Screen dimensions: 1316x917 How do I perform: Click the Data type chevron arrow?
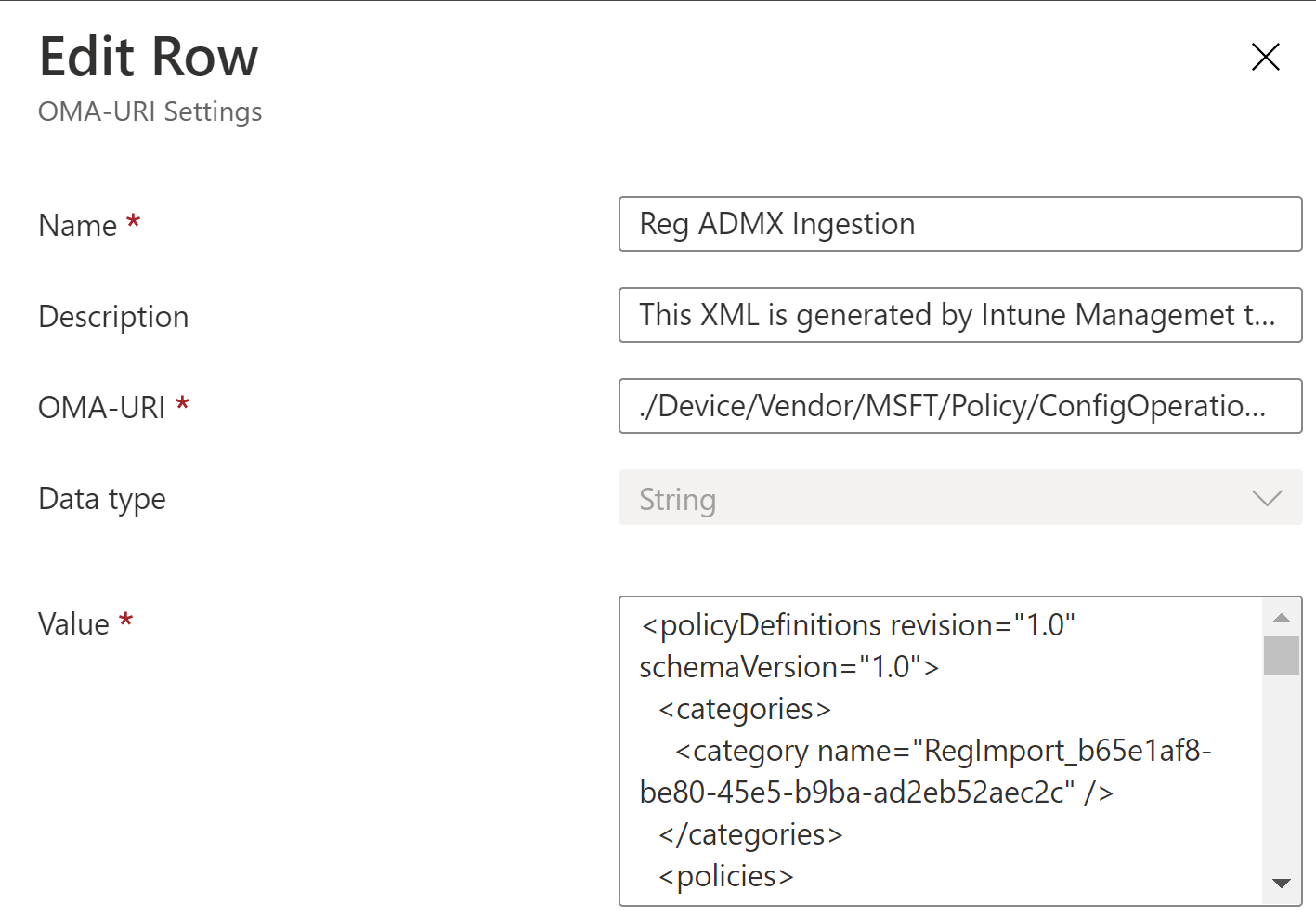click(x=1267, y=499)
